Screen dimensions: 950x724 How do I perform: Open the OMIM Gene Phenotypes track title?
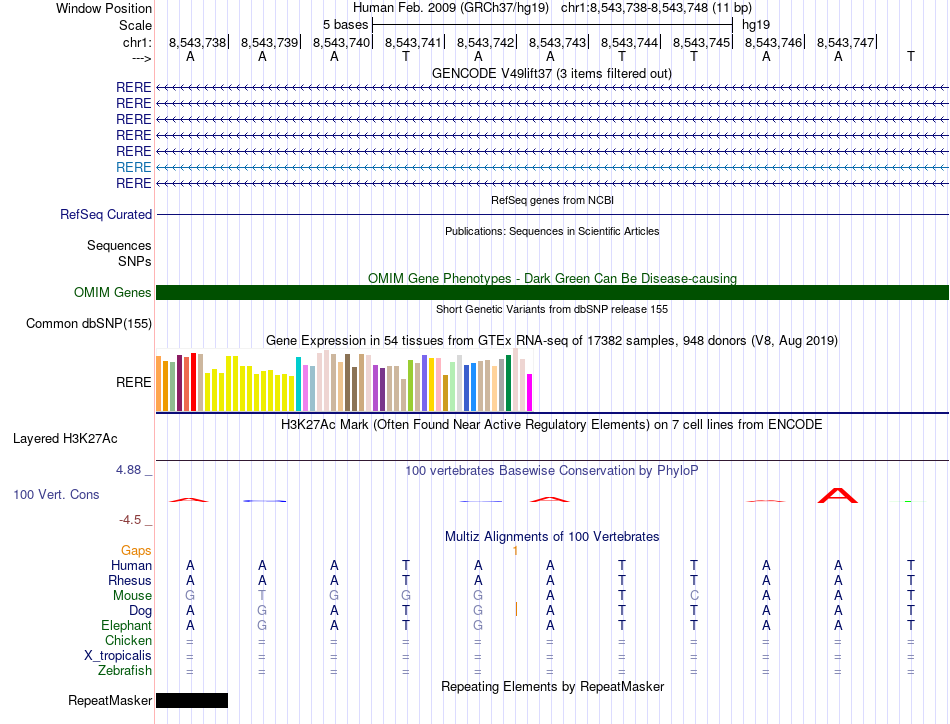click(x=552, y=278)
